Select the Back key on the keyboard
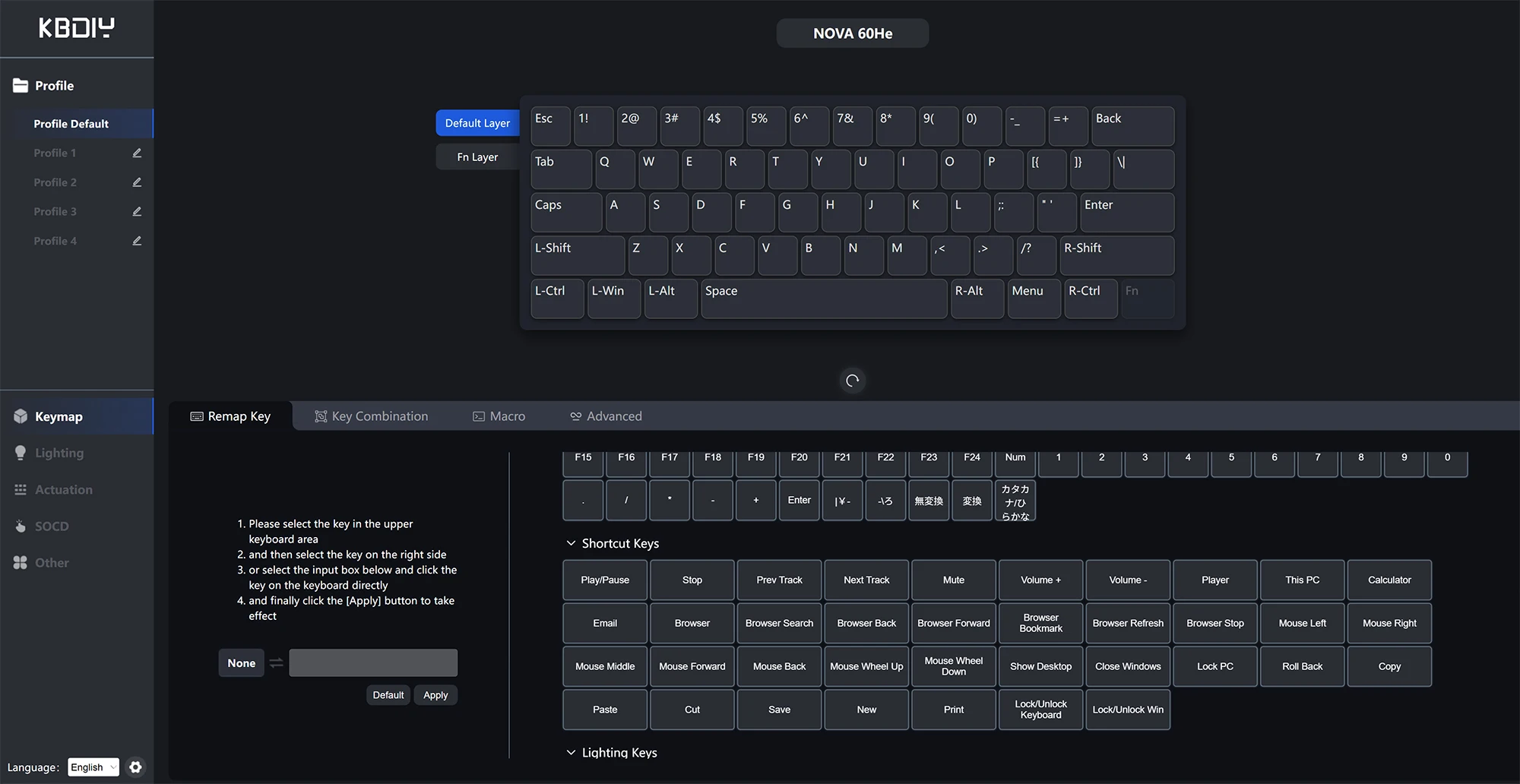Image resolution: width=1520 pixels, height=784 pixels. click(x=1132, y=126)
